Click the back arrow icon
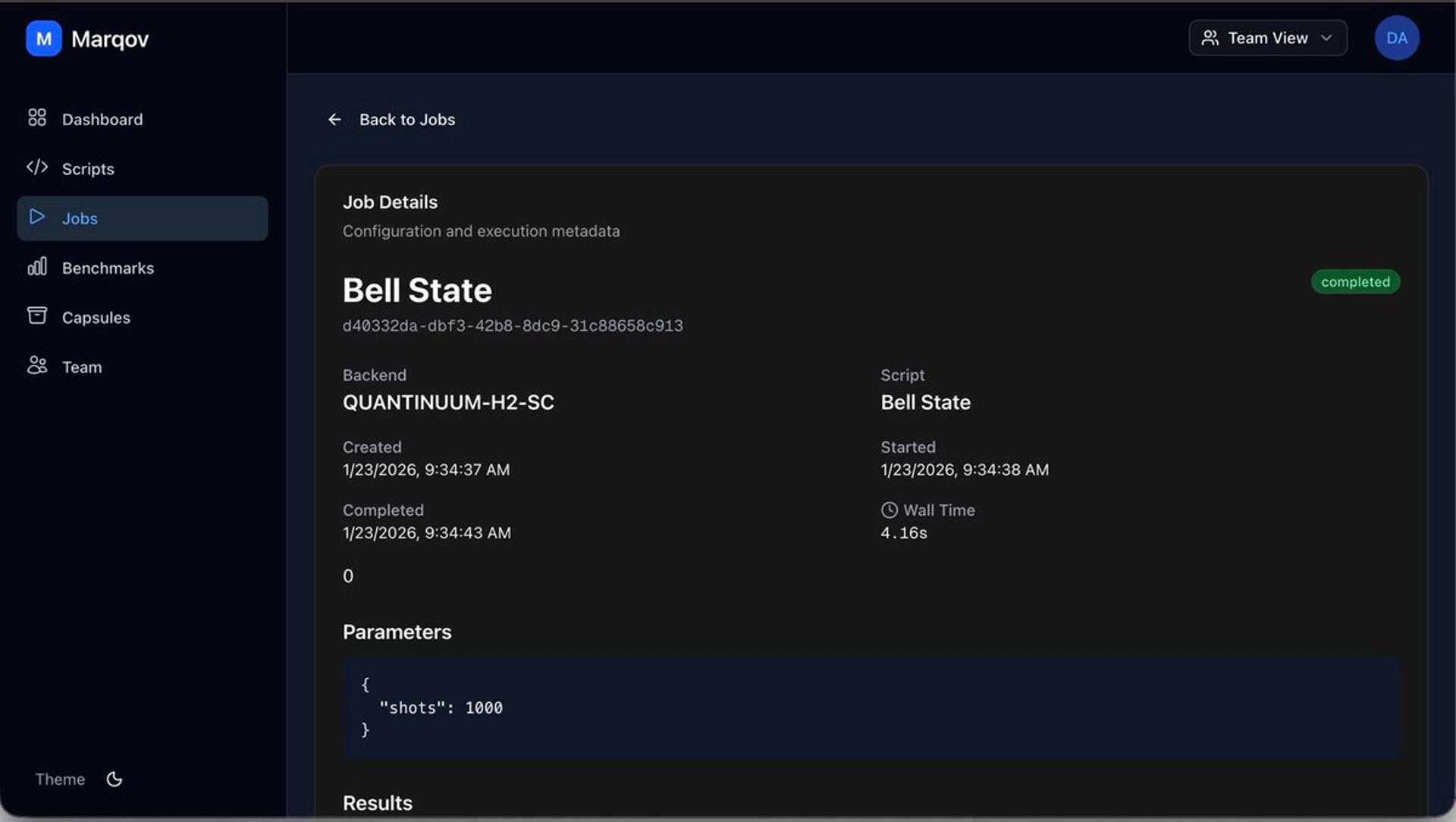The image size is (1456, 822). coord(334,120)
